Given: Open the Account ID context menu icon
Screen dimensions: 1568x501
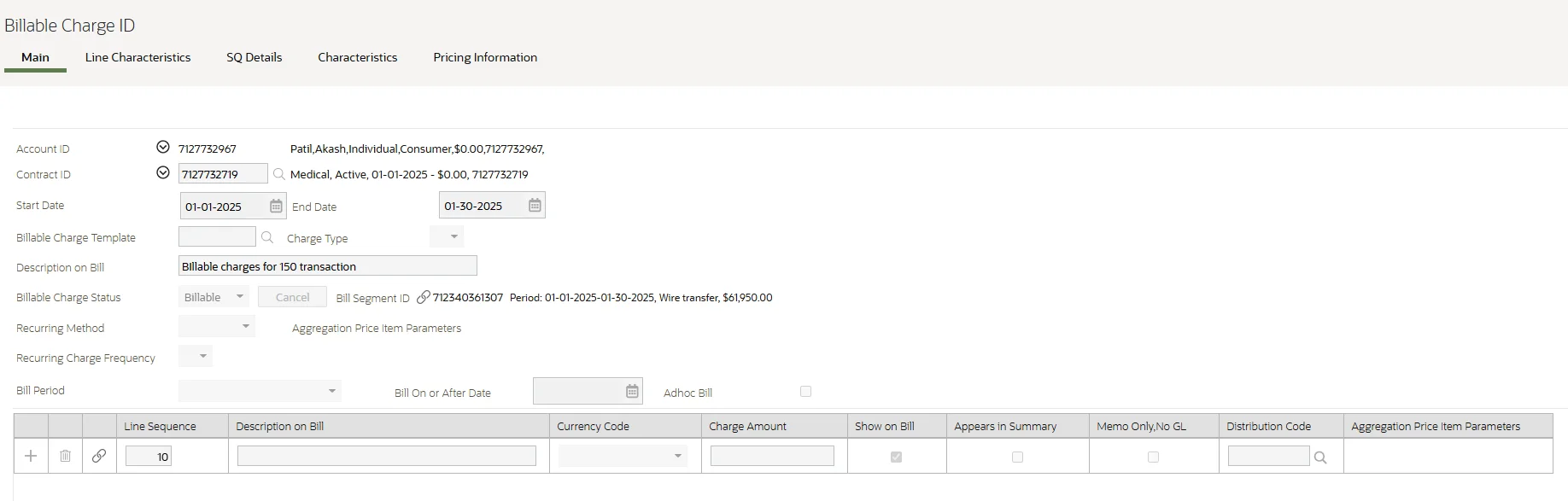Looking at the screenshot, I should [x=163, y=148].
